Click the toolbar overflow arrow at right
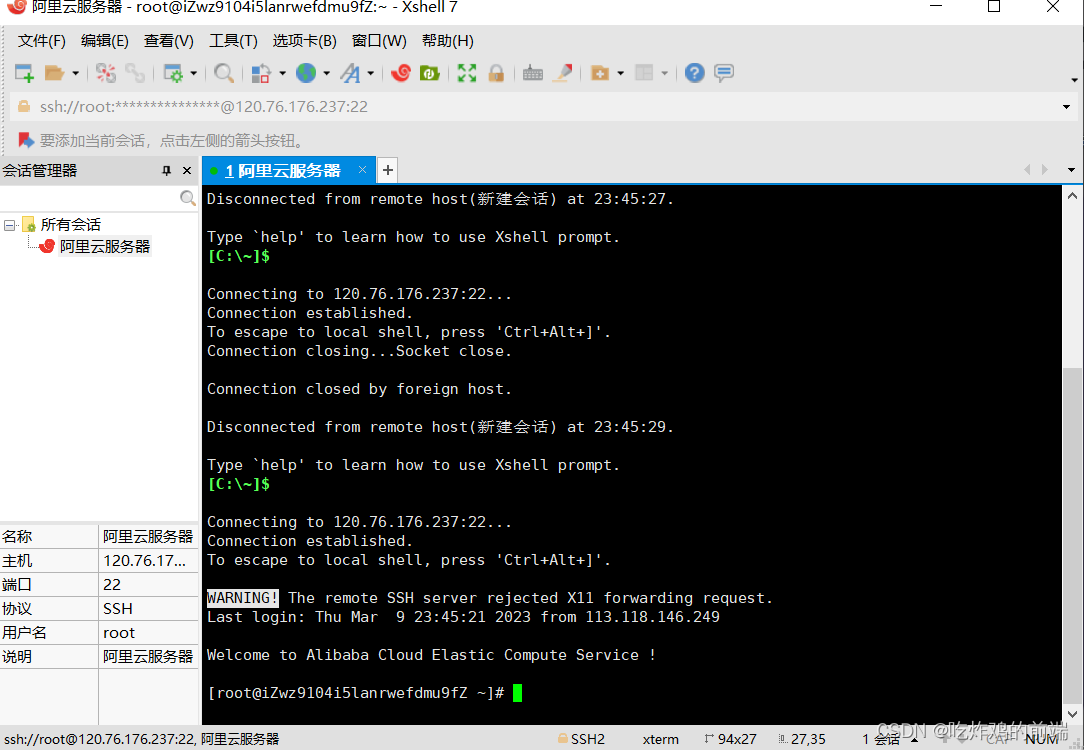1084x750 pixels. coord(1074,80)
